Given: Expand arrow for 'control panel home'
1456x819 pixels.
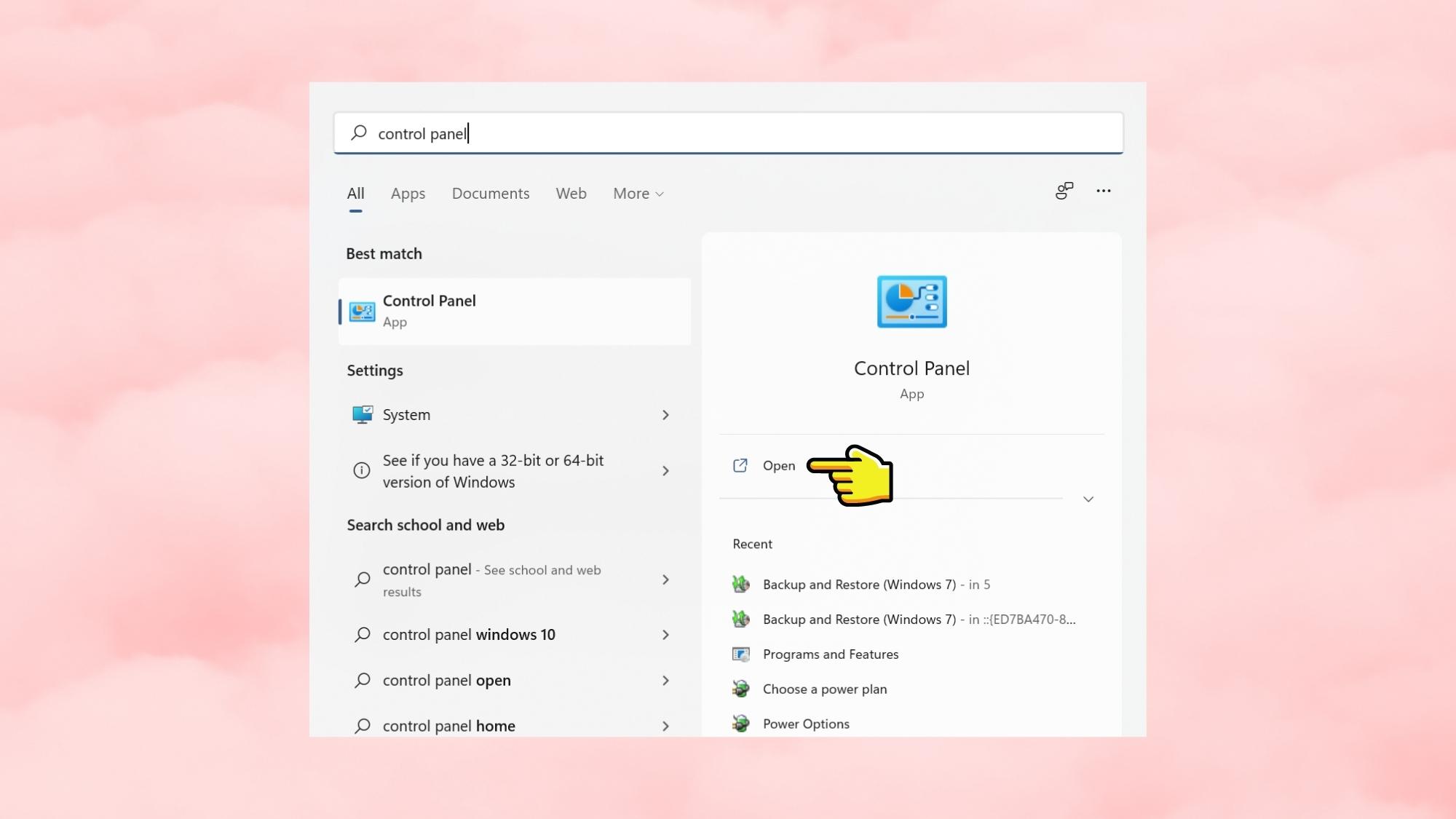Looking at the screenshot, I should (x=665, y=726).
